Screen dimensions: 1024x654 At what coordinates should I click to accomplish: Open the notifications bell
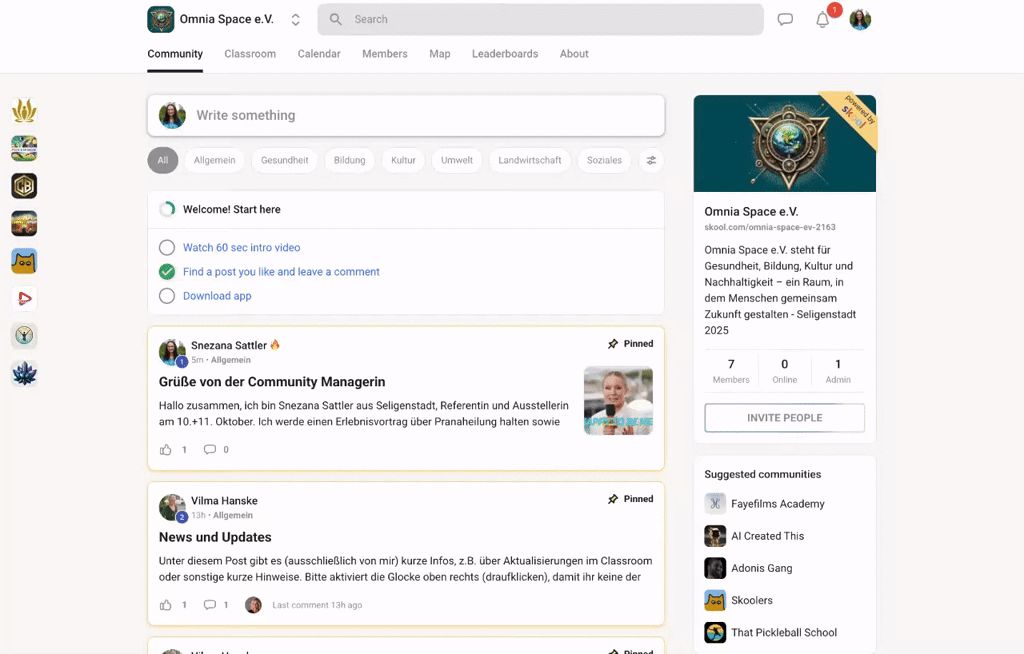tap(823, 20)
